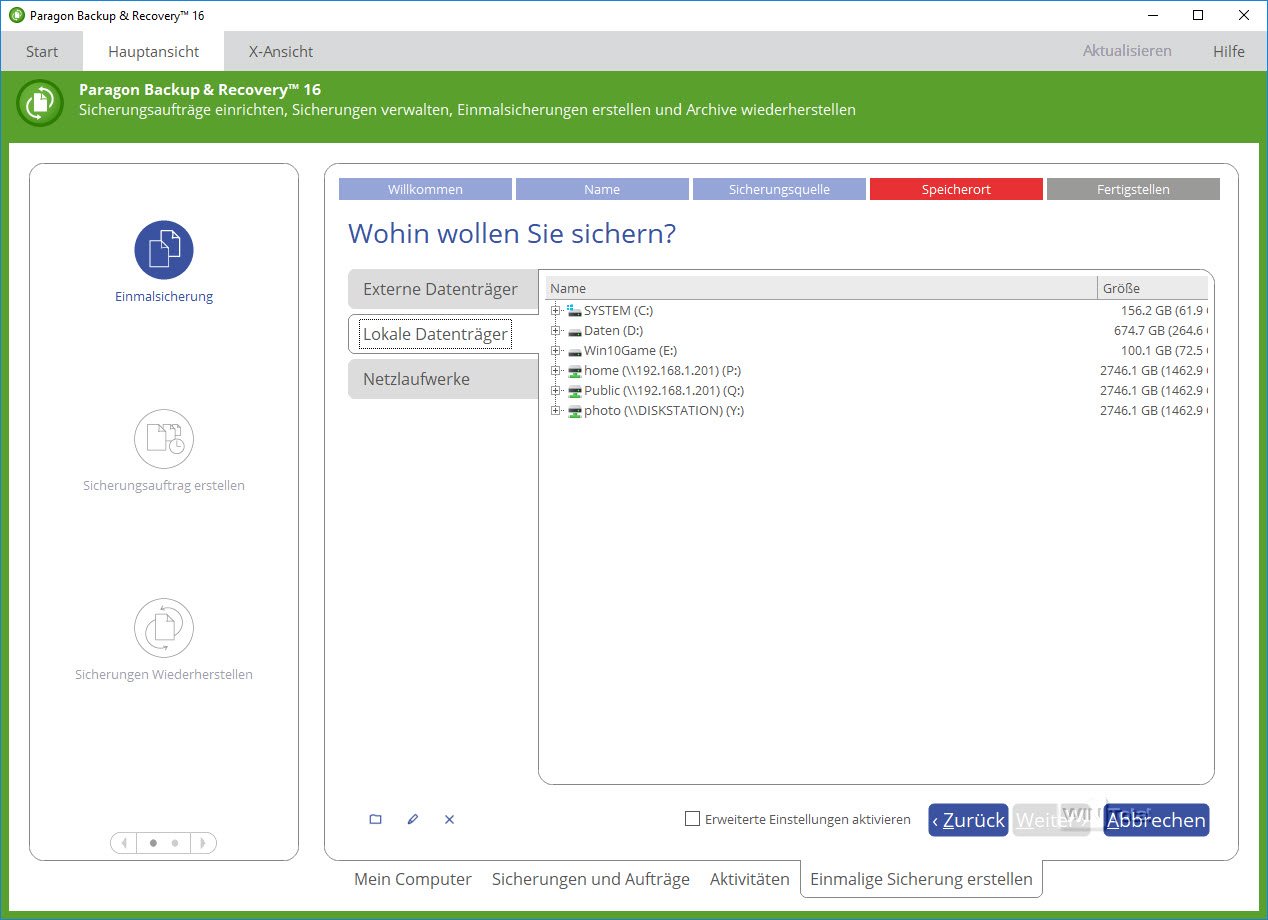Screen dimensions: 1268x920
Task: Click the Win10Game (E:) drive icon
Action: (574, 351)
